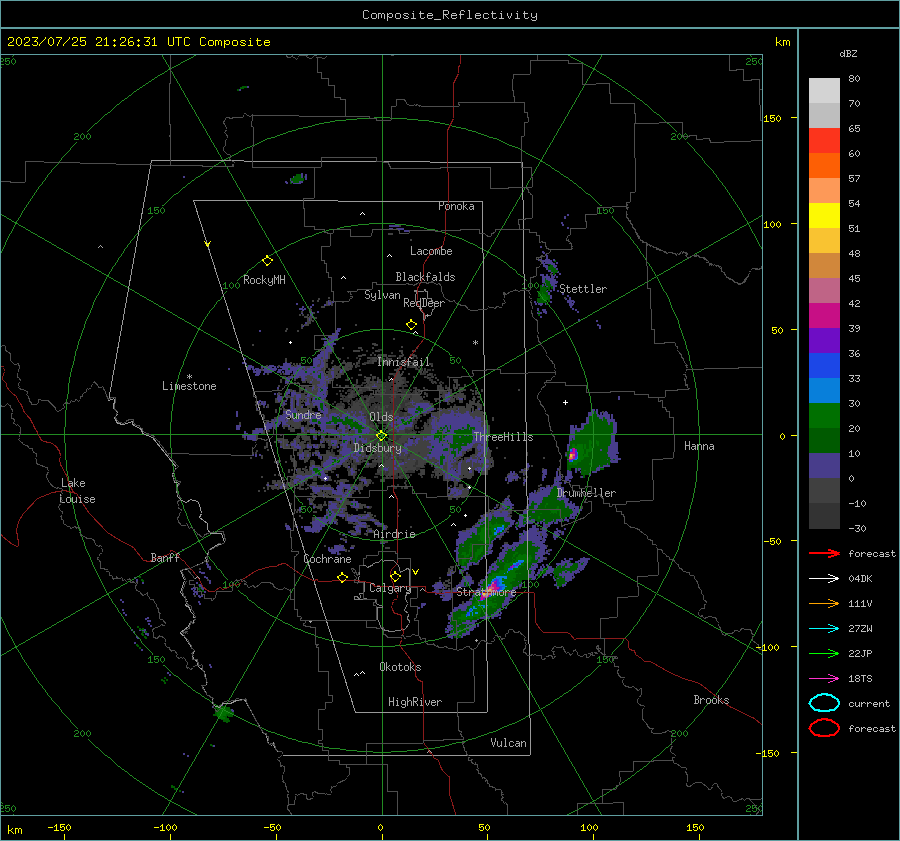Click the green echo near Stettler
The width and height of the screenshot is (900, 841).
544,294
